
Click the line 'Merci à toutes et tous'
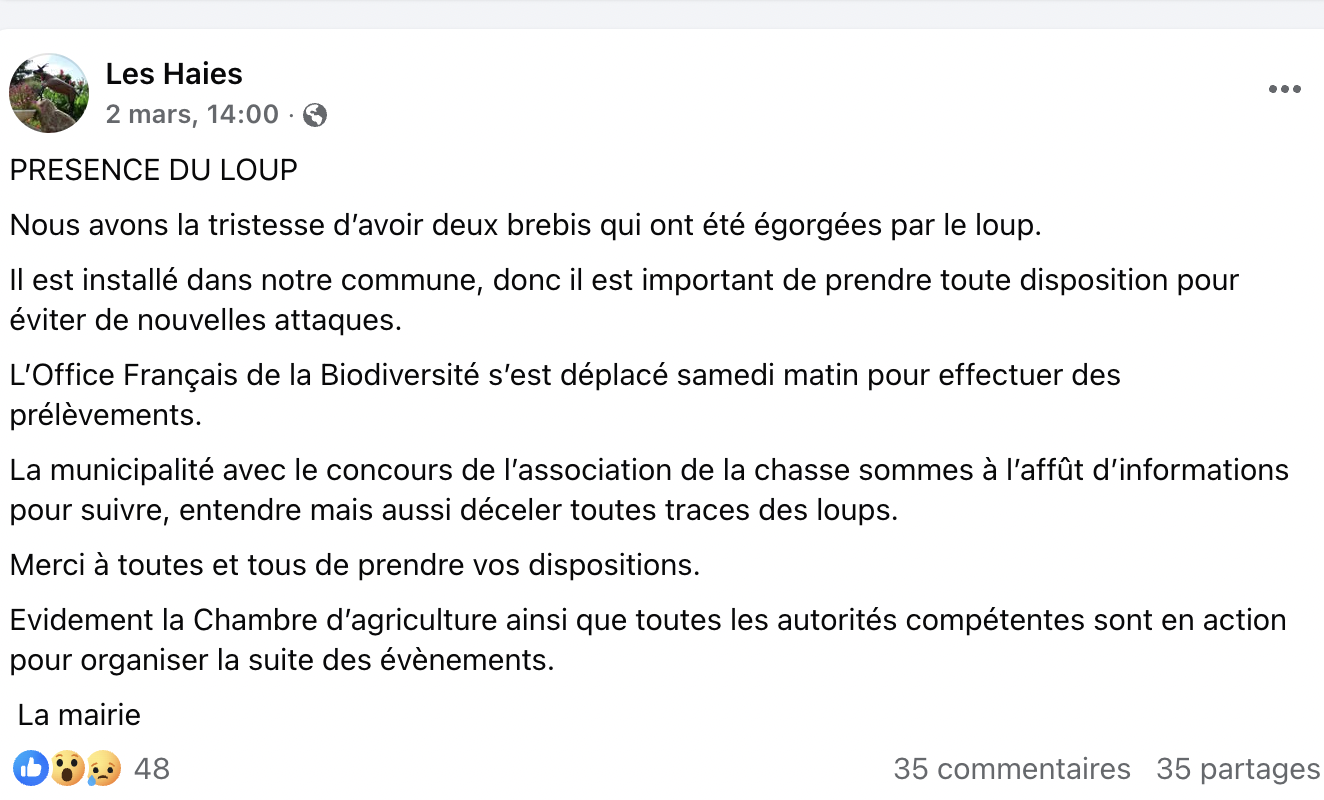tap(355, 565)
